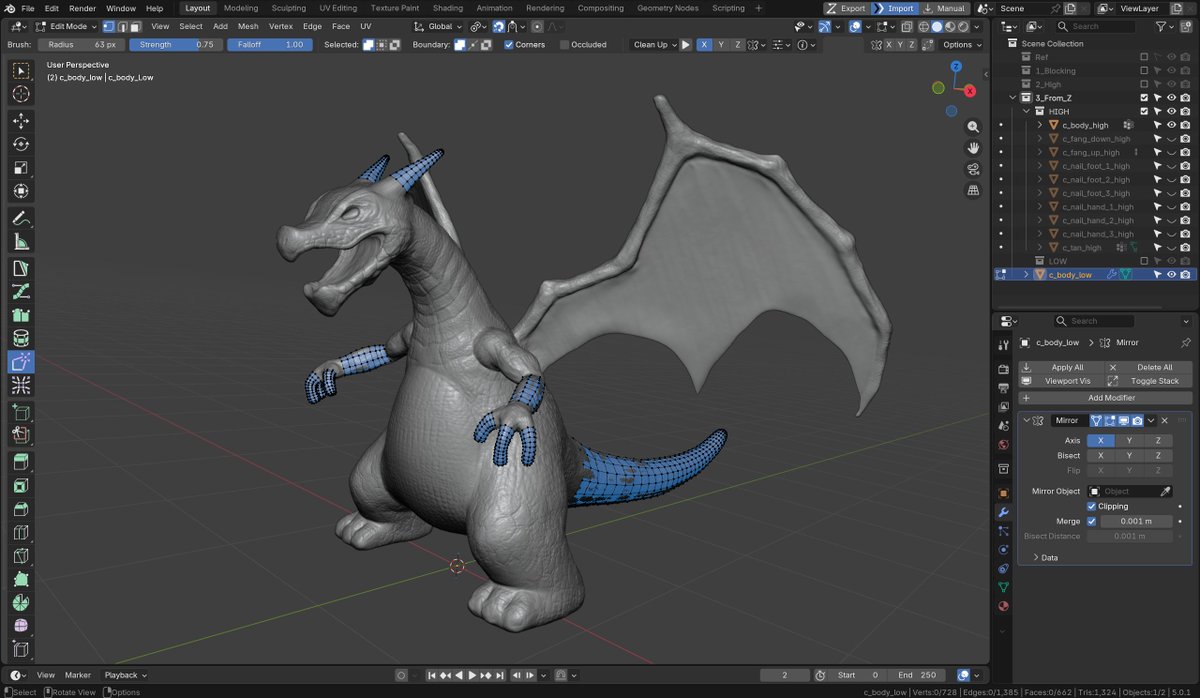Adjust the brush Radius slider
The height and width of the screenshot is (698, 1200).
pyautogui.click(x=81, y=44)
